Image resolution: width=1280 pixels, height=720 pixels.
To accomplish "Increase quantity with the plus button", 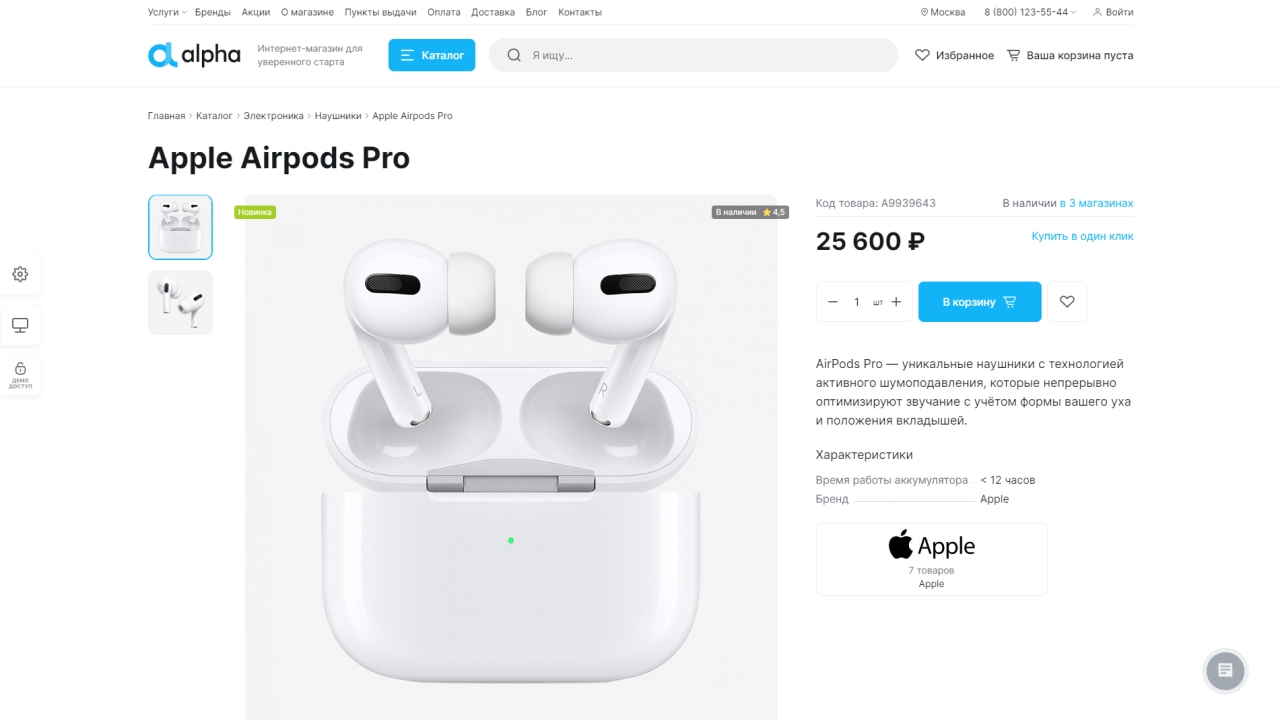I will pyautogui.click(x=896, y=302).
